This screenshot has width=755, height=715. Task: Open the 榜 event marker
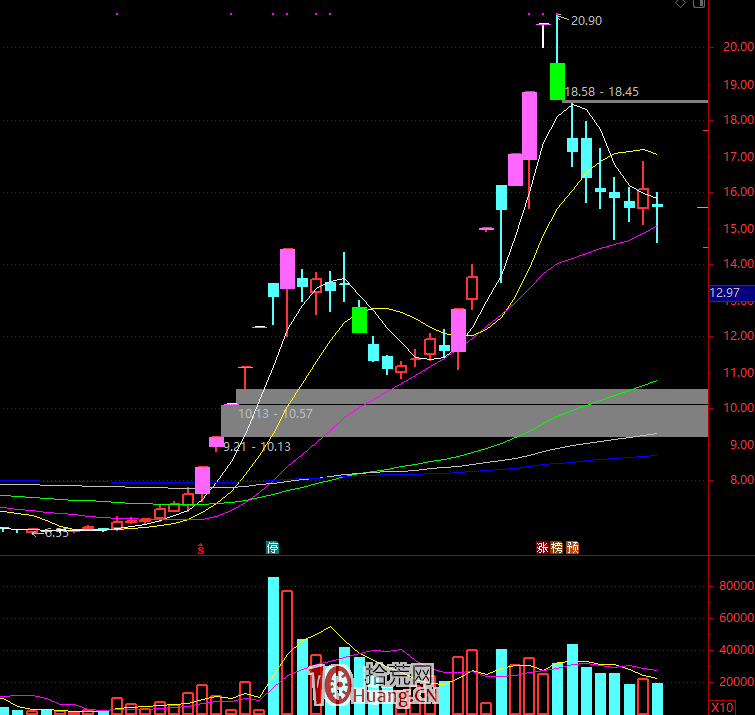pos(557,547)
